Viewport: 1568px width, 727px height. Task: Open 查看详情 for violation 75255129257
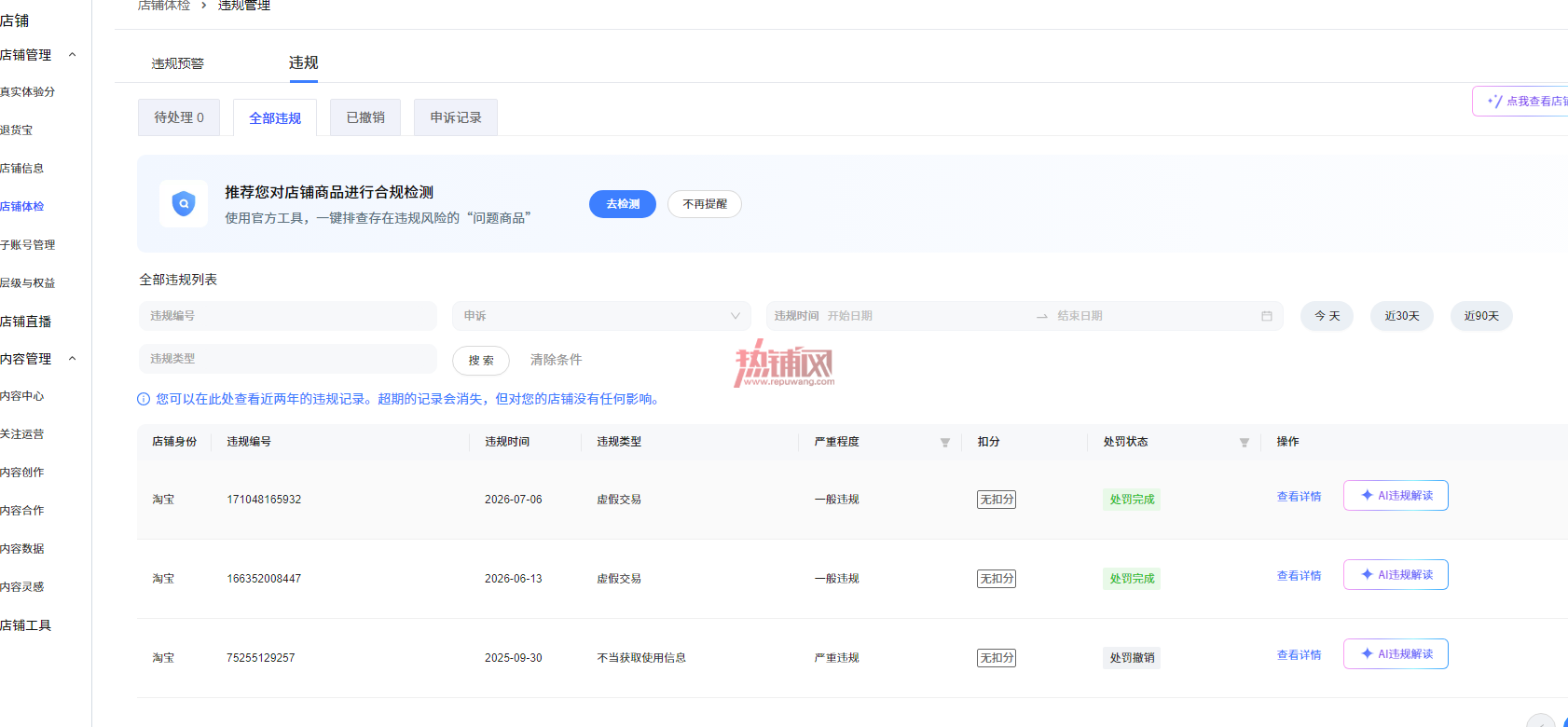click(1300, 655)
